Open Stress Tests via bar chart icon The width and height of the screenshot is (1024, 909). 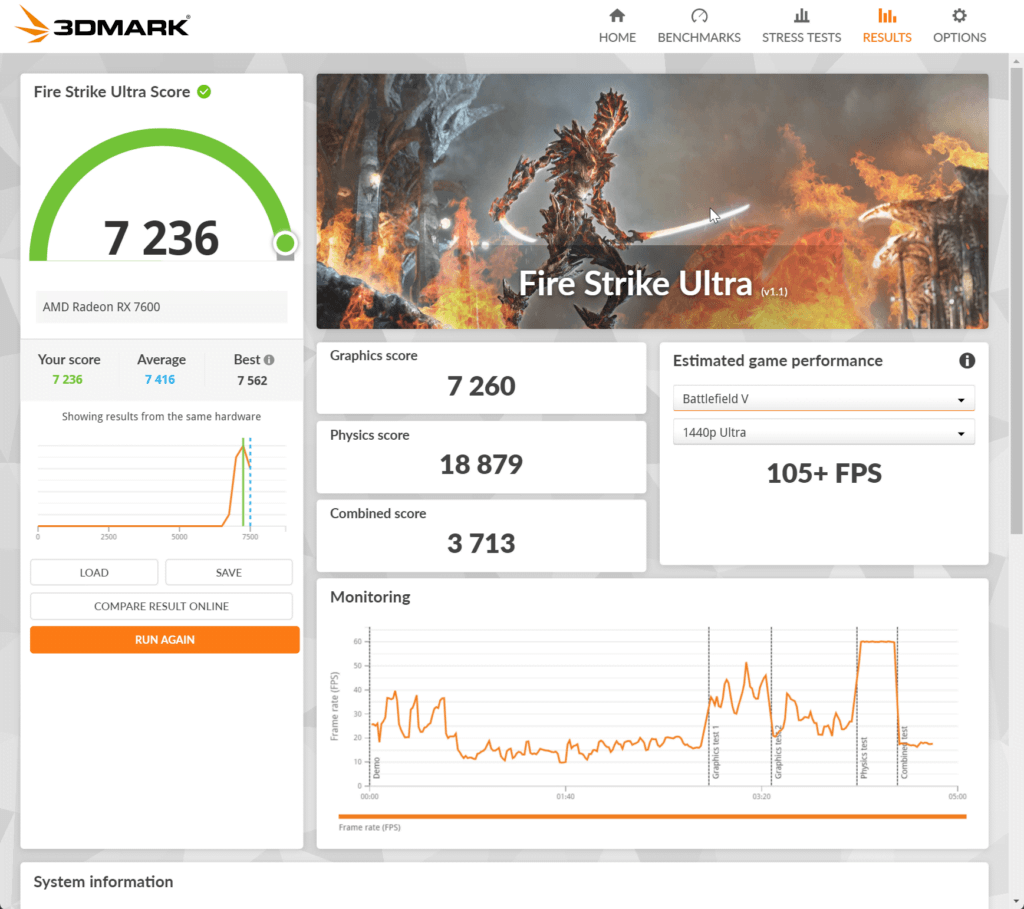pyautogui.click(x=801, y=16)
